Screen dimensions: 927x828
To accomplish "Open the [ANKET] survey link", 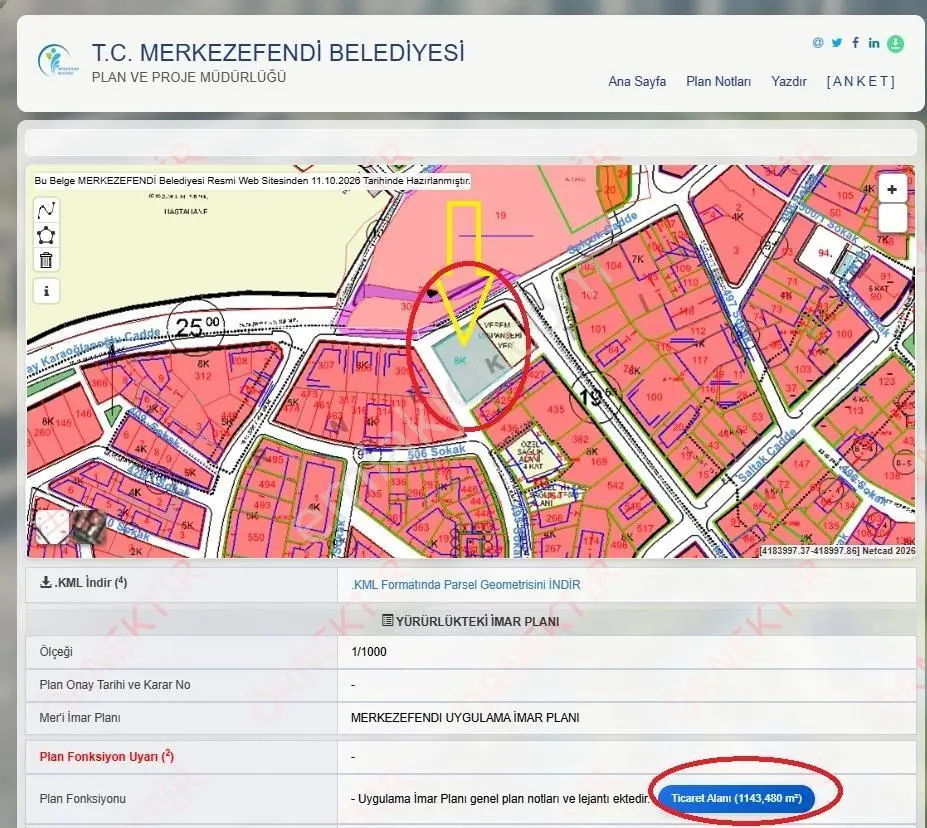I will click(x=861, y=82).
